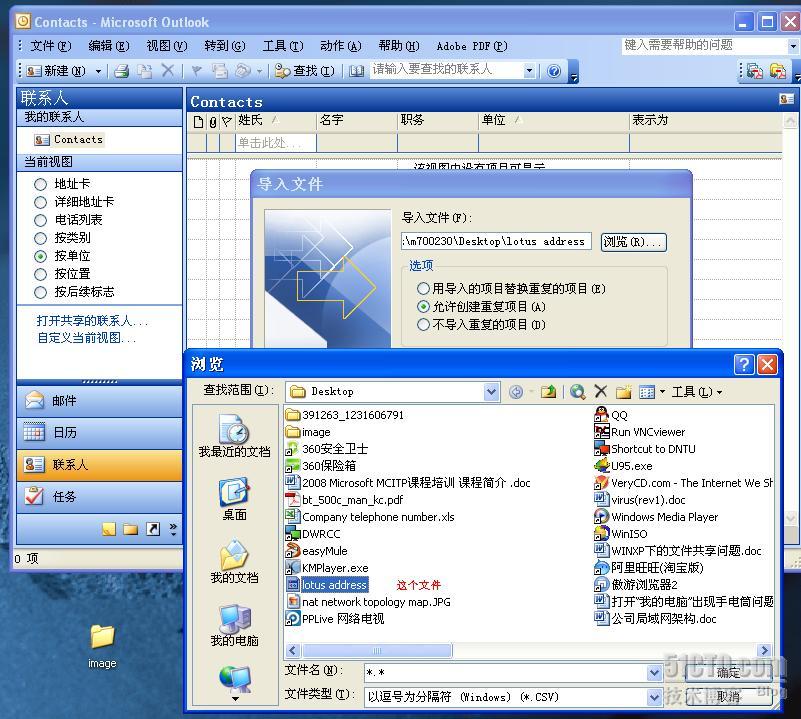Open My Documents place in Browse sidebar
801x719 pixels.
[234, 562]
